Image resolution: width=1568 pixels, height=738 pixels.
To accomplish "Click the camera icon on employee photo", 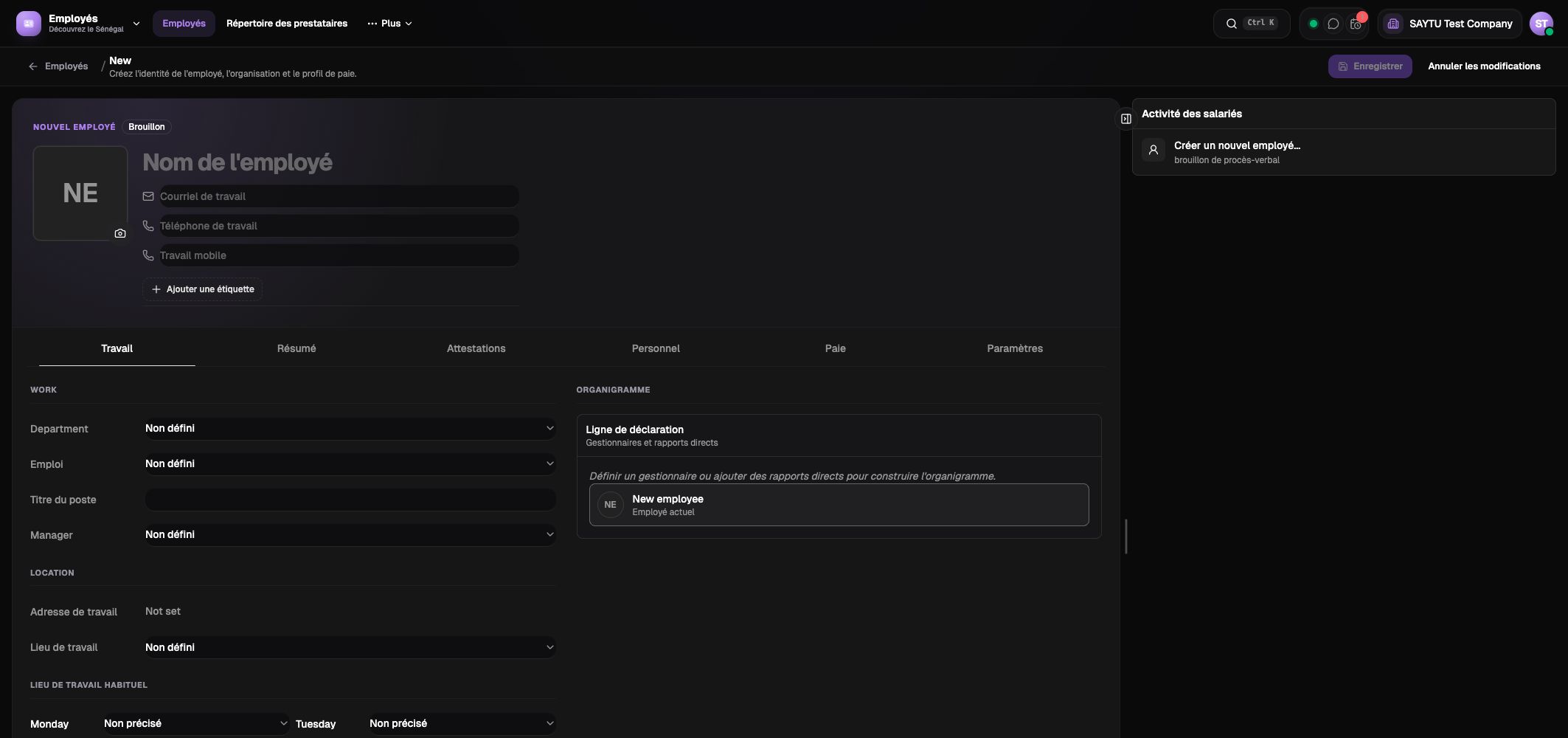I will coord(120,233).
